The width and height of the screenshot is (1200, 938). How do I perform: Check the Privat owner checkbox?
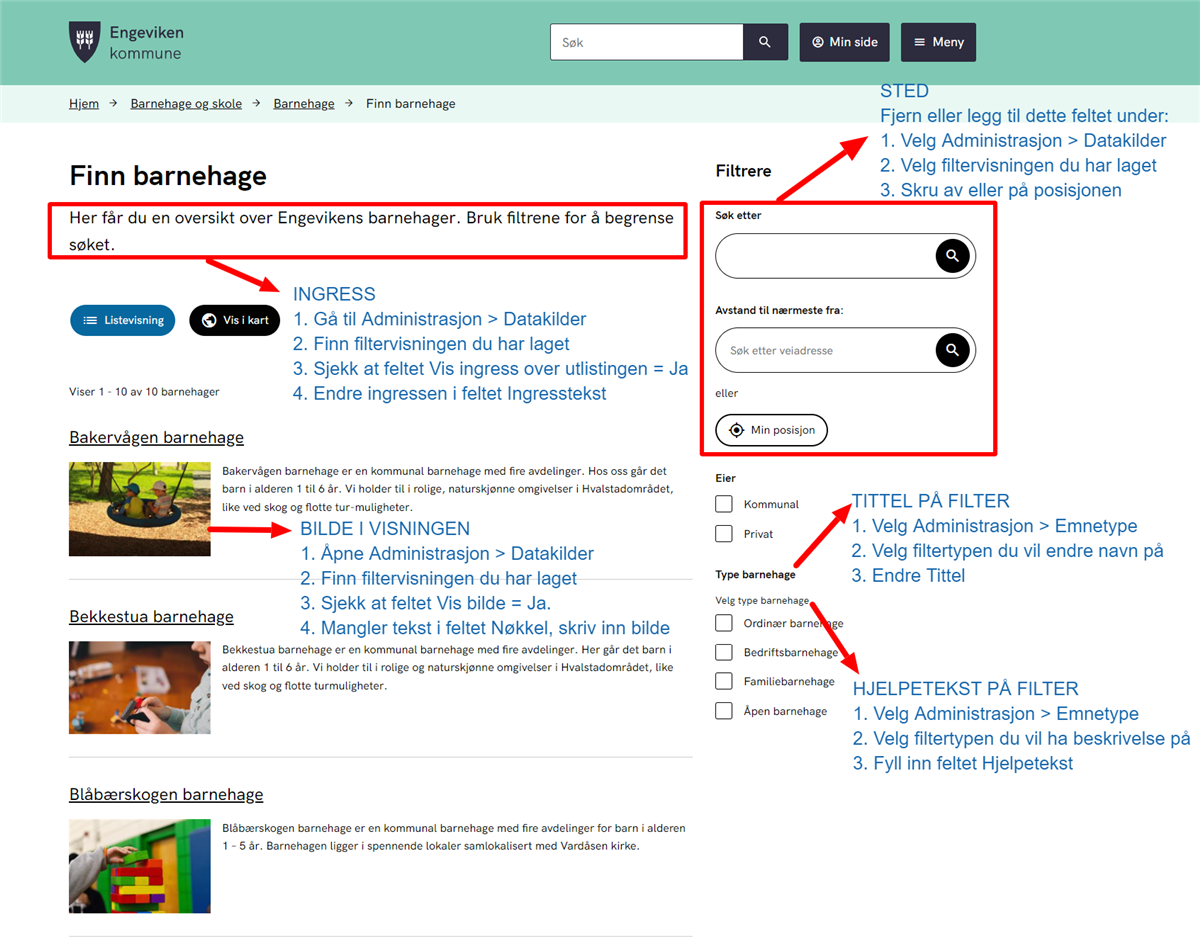(724, 534)
